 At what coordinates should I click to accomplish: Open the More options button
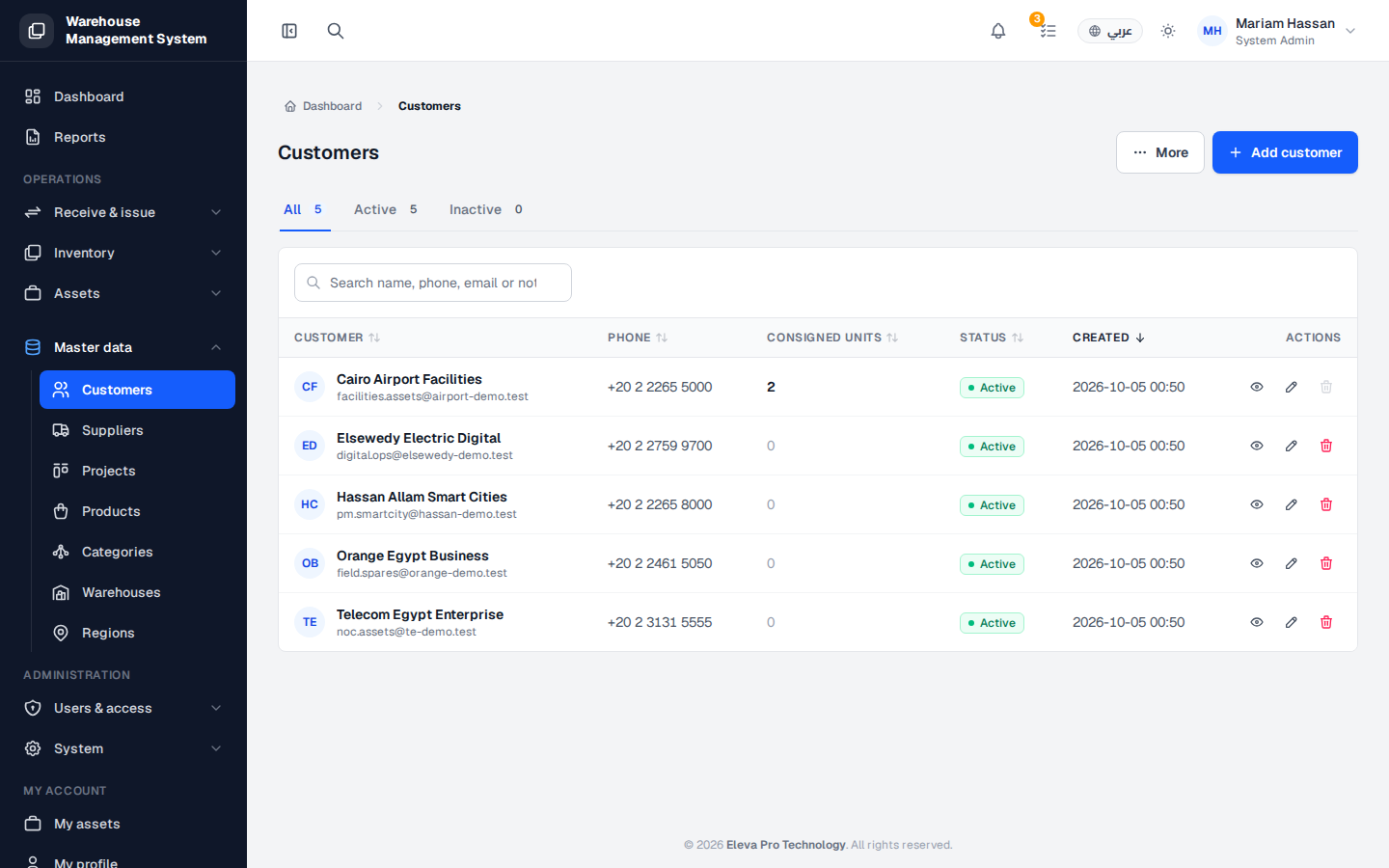click(1160, 152)
